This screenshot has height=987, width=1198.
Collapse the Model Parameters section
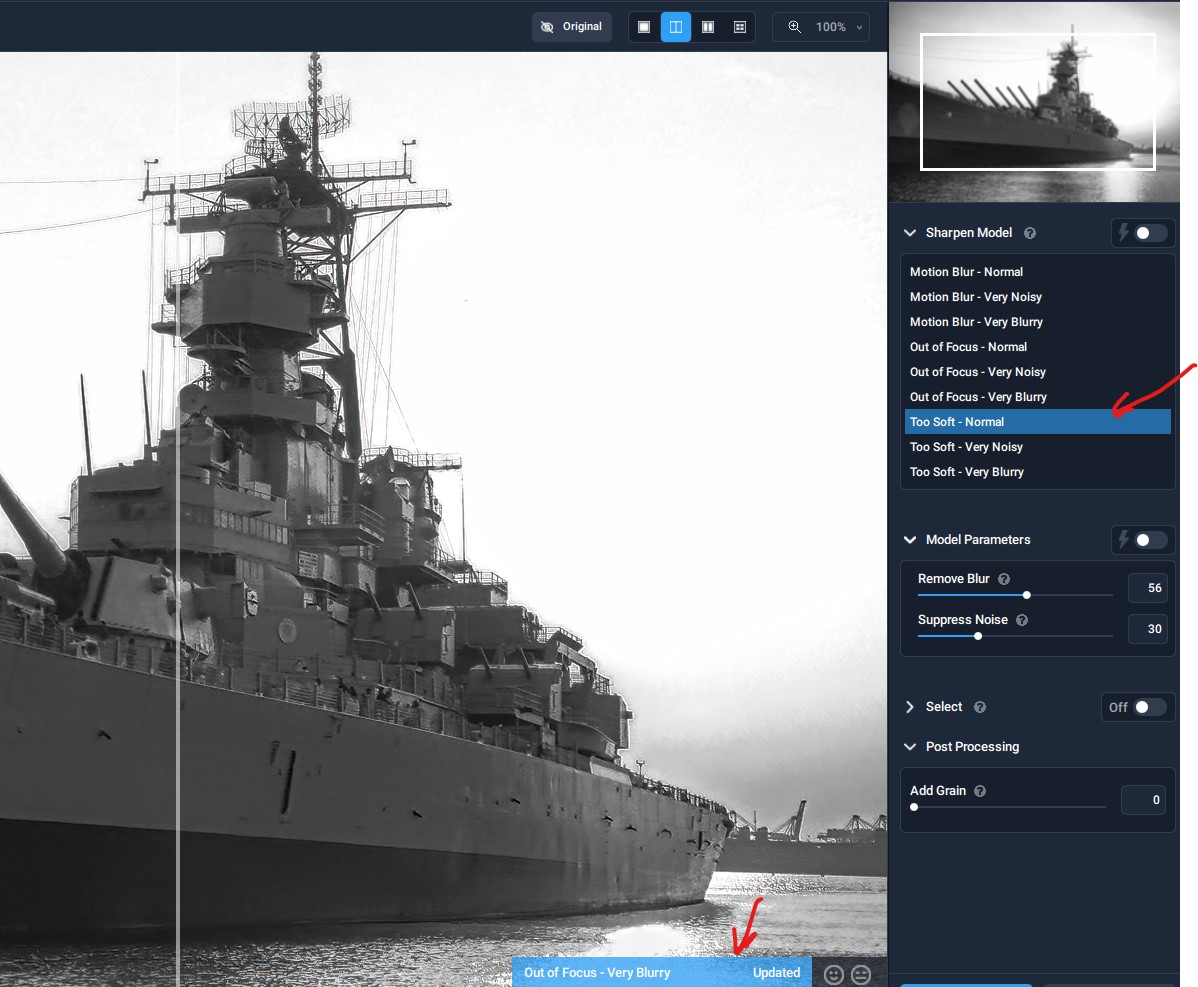(910, 540)
